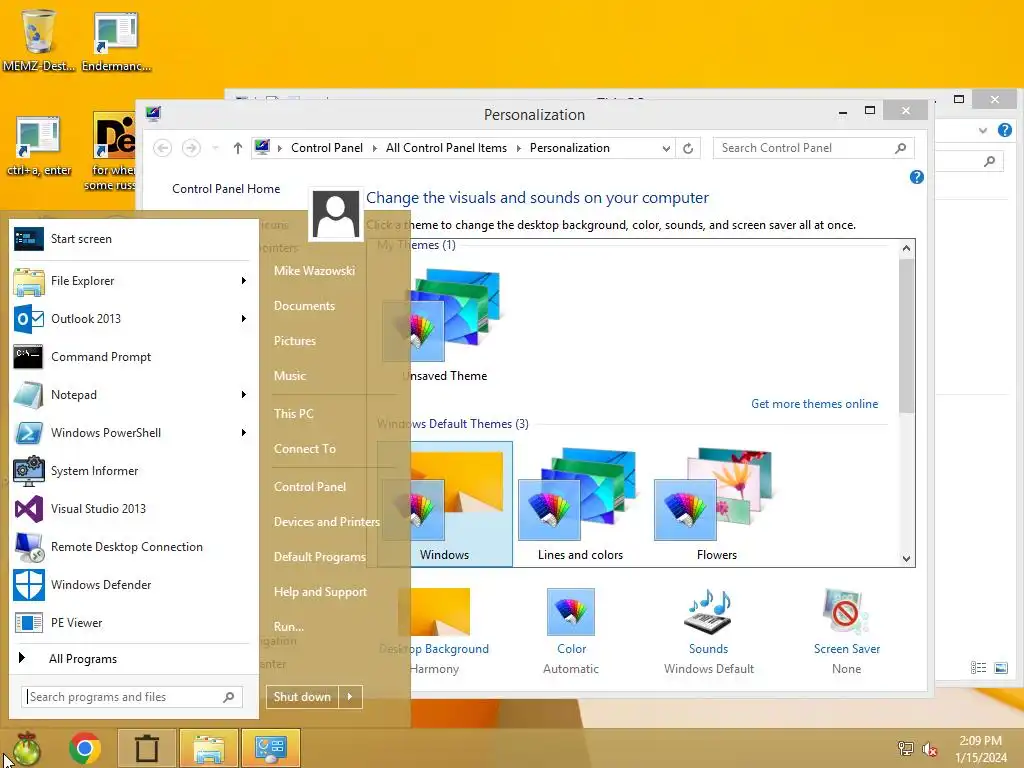This screenshot has height=768, width=1024.
Task: Open Run... from start menu
Action: pos(289,626)
